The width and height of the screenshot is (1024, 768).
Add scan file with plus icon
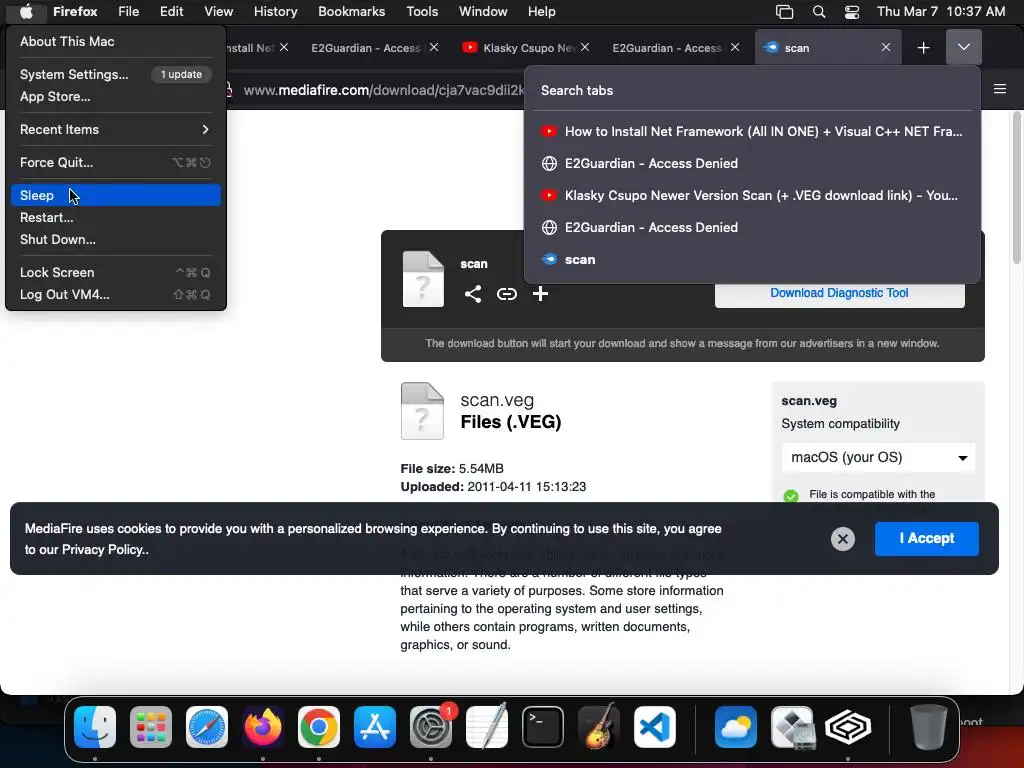[540, 294]
